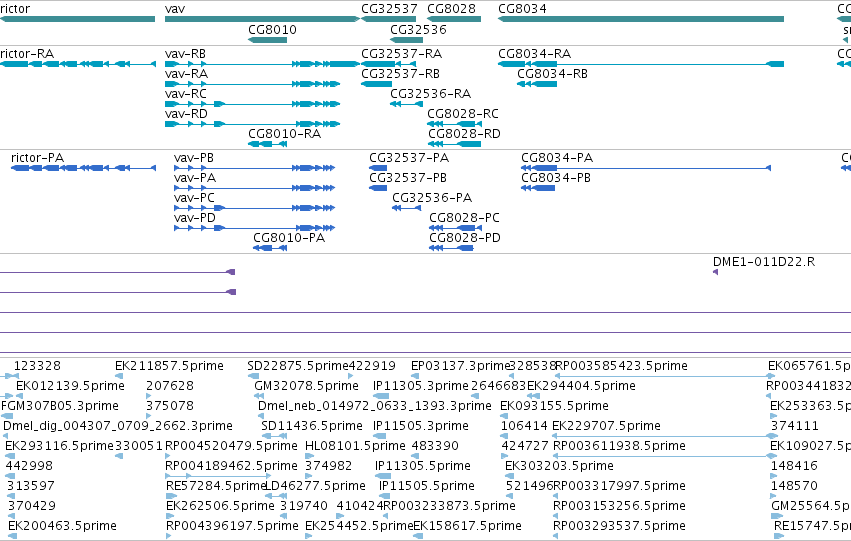This screenshot has width=851, height=541.
Task: Select the CG32536-RA transcript label
Action: [430, 94]
